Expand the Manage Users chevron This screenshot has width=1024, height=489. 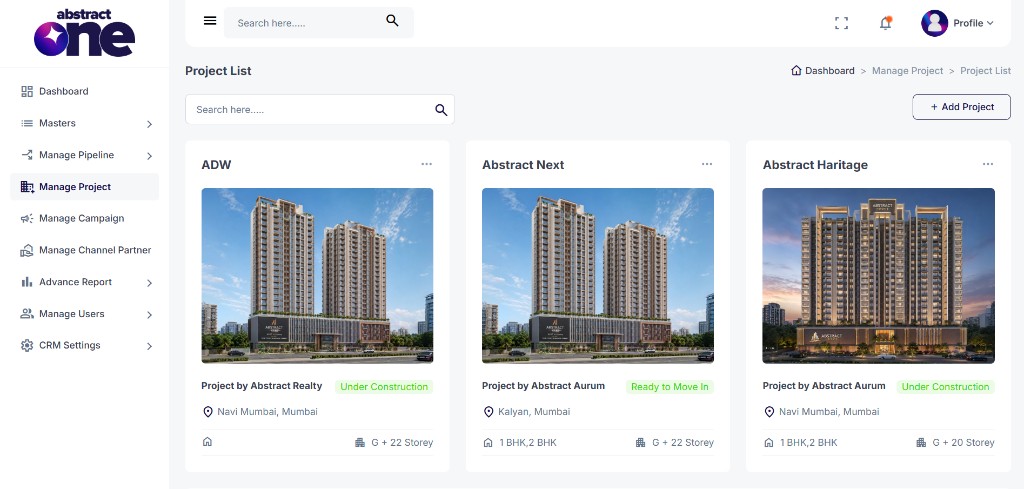[150, 315]
